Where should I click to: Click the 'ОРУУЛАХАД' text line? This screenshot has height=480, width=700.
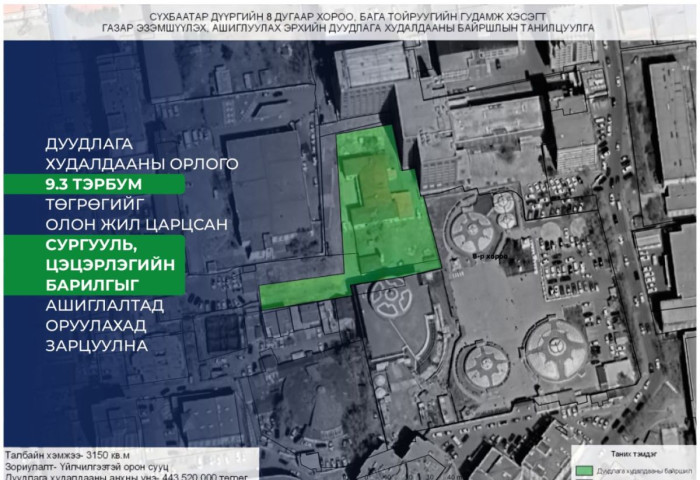click(x=96, y=326)
